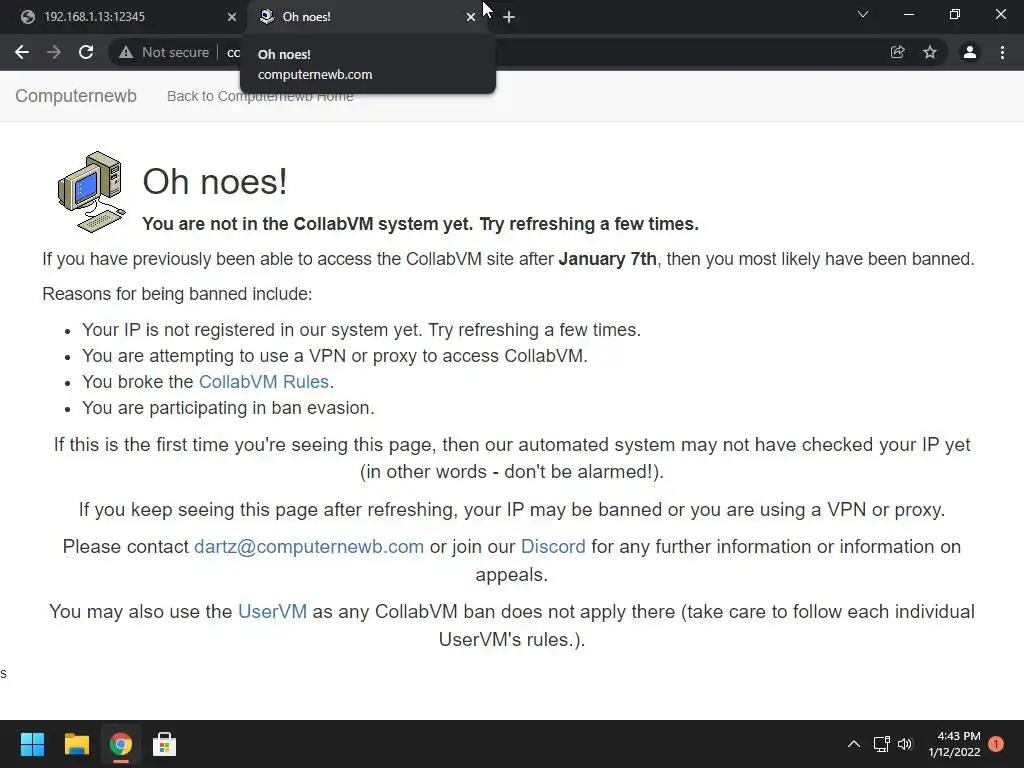Click the bold January 7th text
1024x768 pixels.
coord(607,259)
